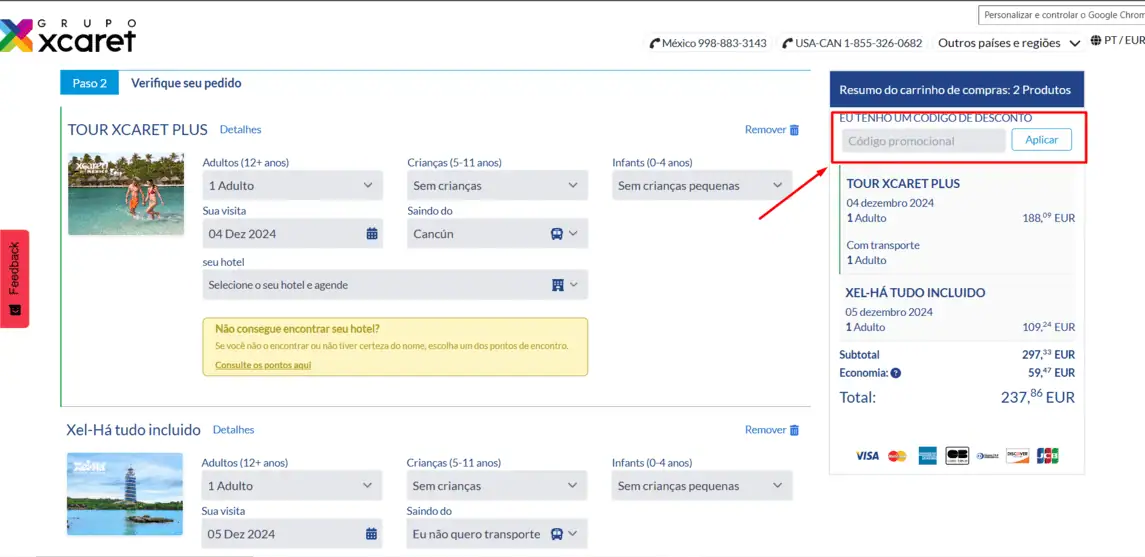Open Adultos dropdown for Tour Xcaret Plus
The width and height of the screenshot is (1145, 557).
tap(293, 185)
